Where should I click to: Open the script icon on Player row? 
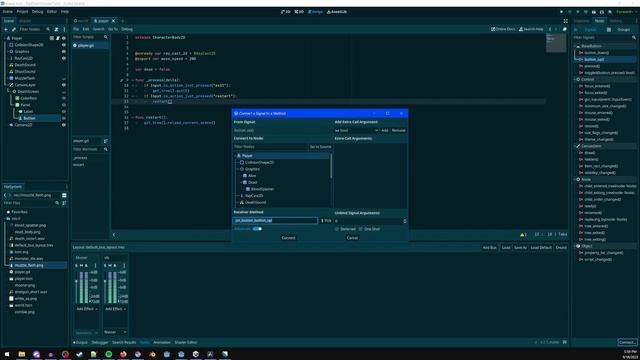click(58, 38)
